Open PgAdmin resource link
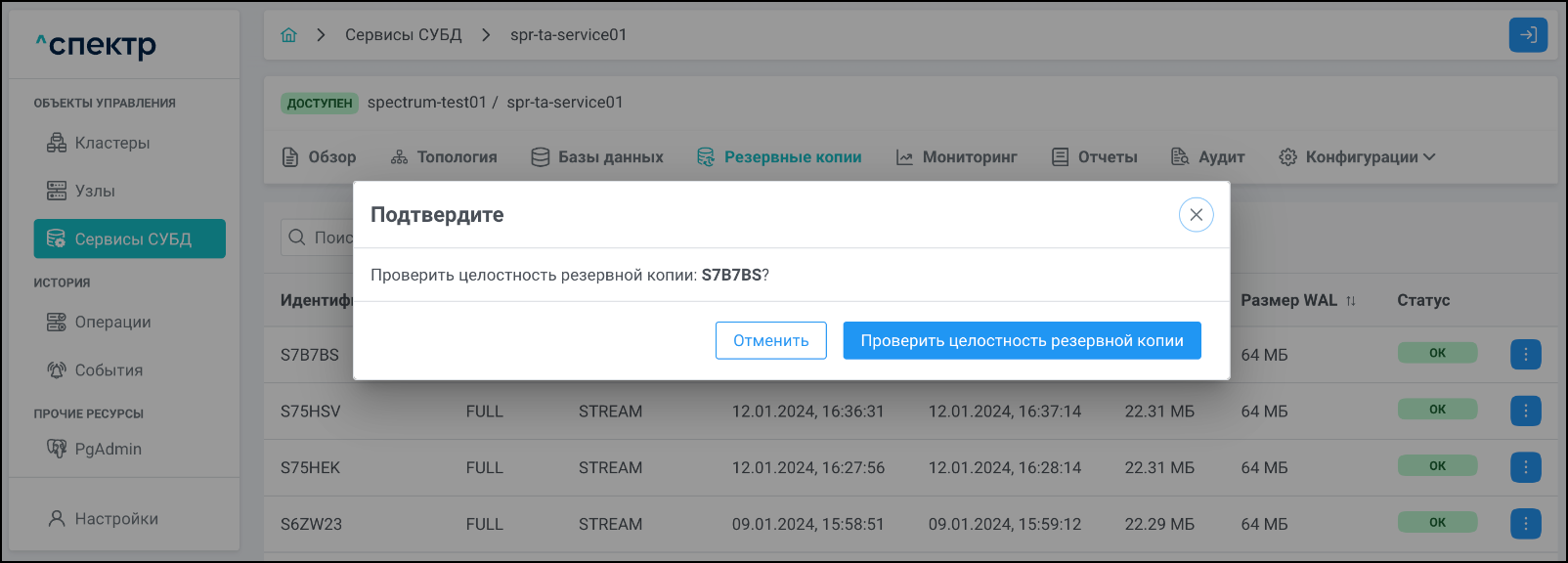Image resolution: width=1568 pixels, height=563 pixels. (x=108, y=449)
